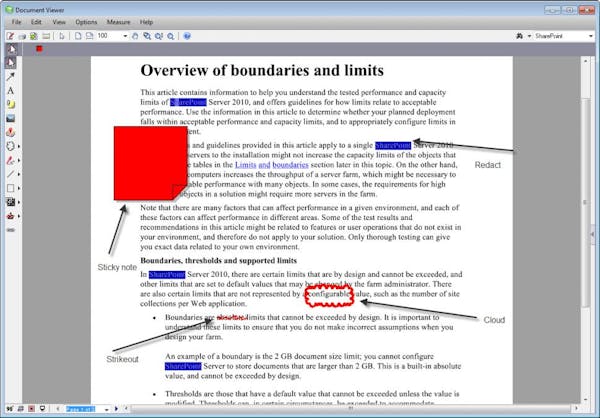
Task: Select the cloud shape annotation tool
Action: click(x=11, y=146)
